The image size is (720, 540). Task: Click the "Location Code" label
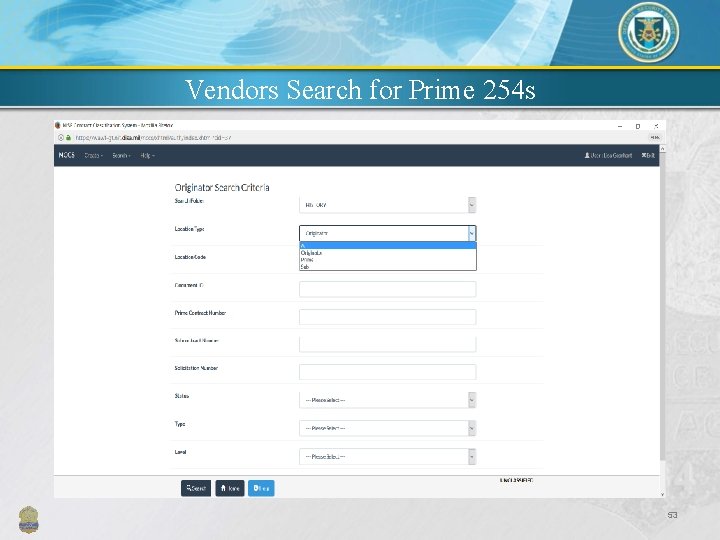point(190,257)
